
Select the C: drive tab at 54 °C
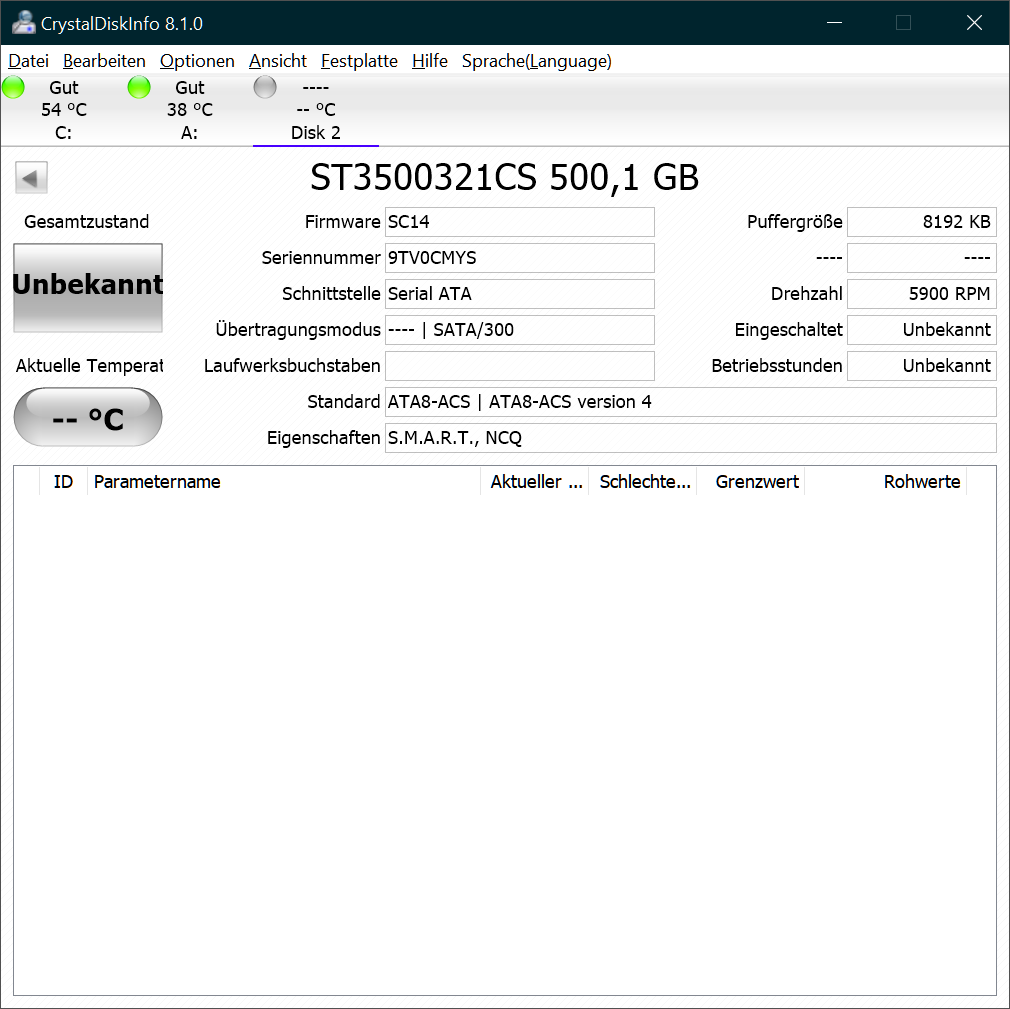(x=63, y=110)
